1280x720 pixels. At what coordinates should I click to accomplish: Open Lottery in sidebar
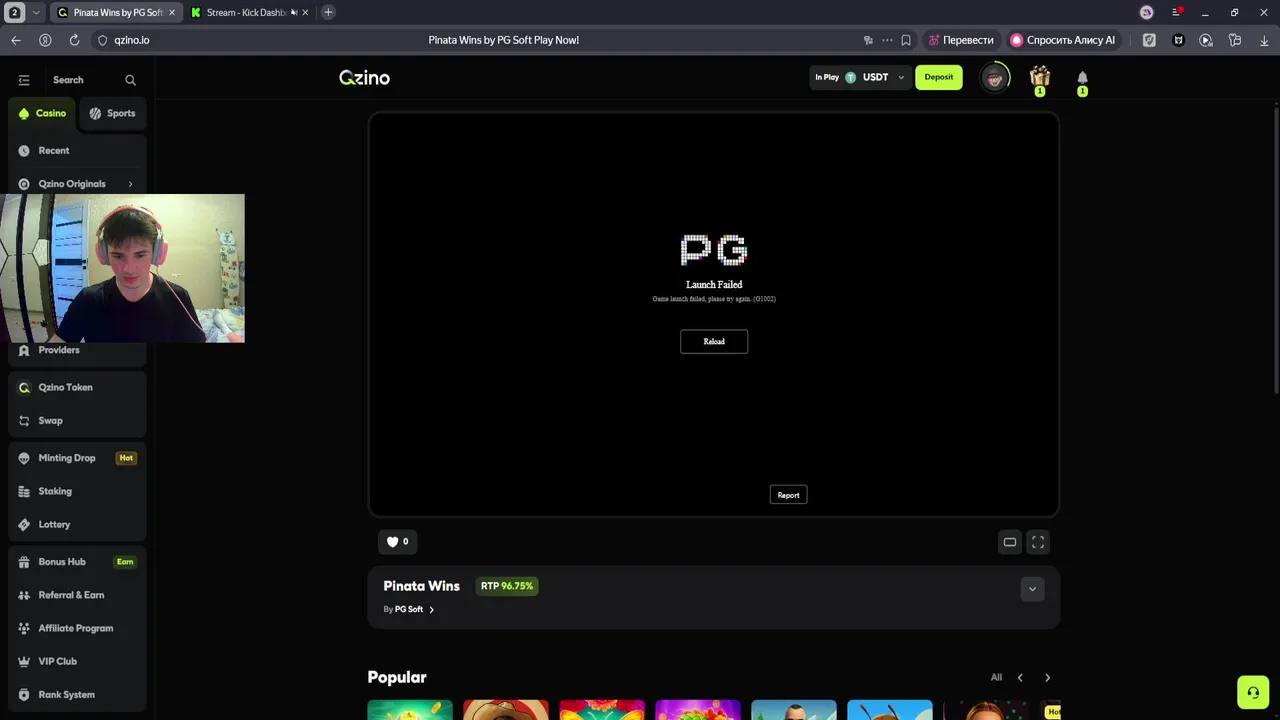pos(77,524)
